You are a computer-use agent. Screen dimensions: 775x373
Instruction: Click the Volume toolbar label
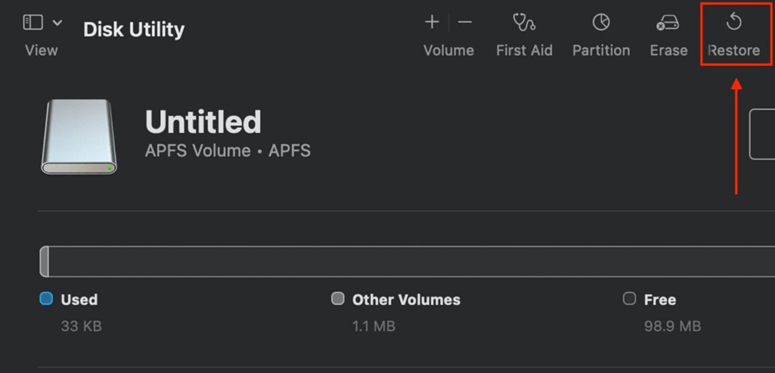(448, 50)
